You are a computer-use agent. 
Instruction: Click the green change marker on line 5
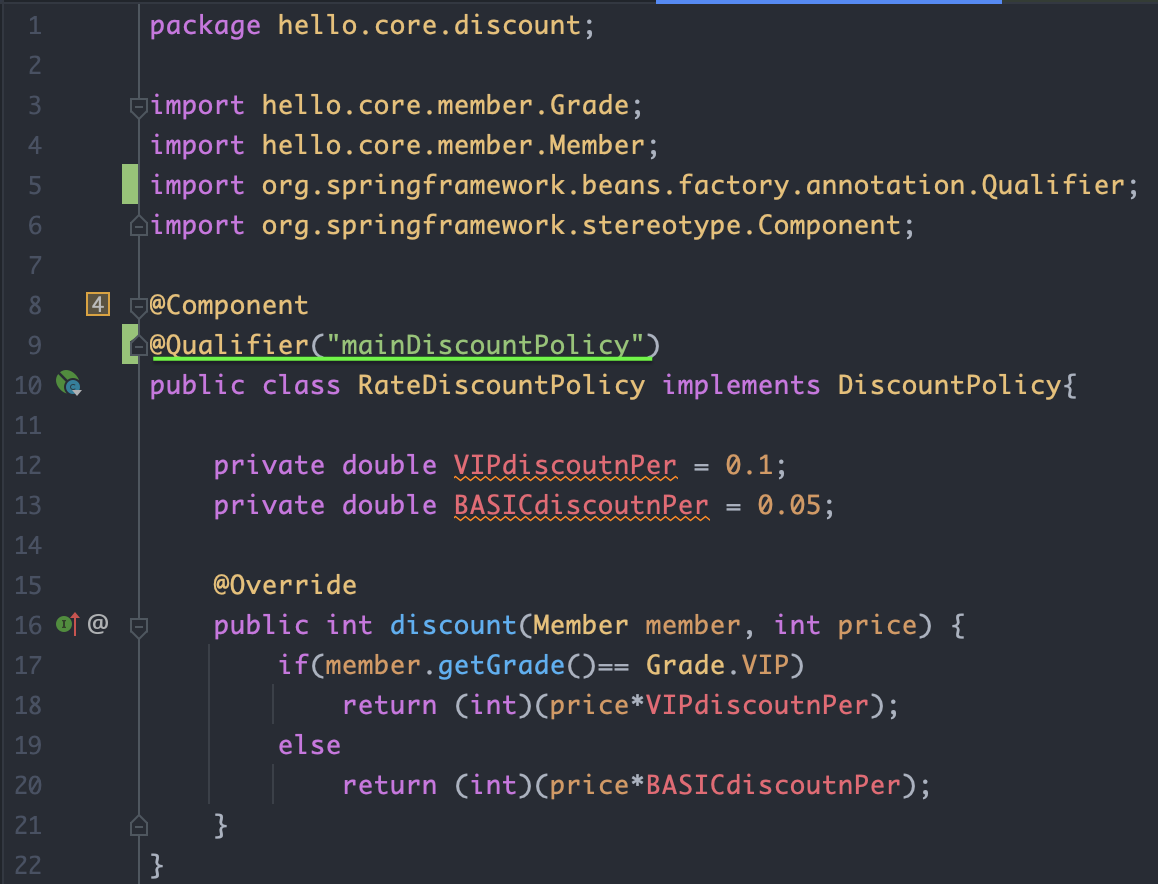point(130,184)
